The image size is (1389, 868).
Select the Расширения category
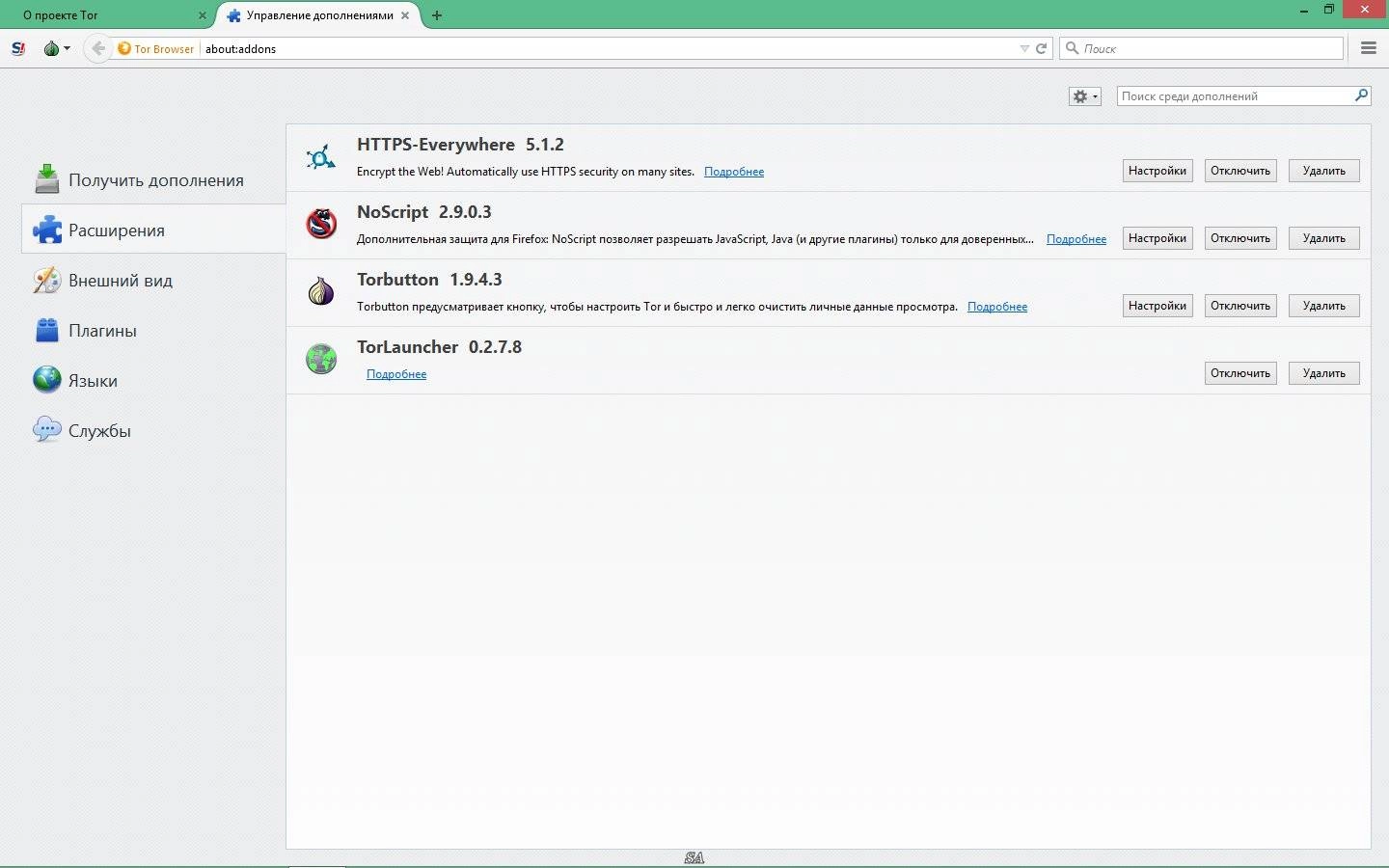(x=153, y=231)
